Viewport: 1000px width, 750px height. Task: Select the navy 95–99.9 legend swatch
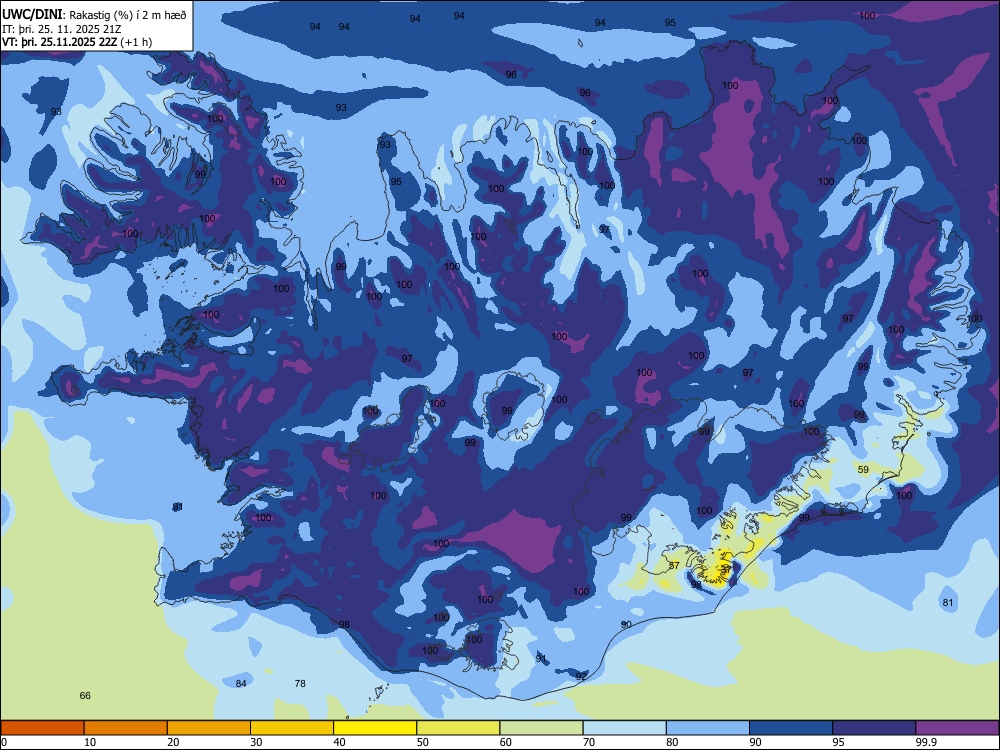click(874, 728)
